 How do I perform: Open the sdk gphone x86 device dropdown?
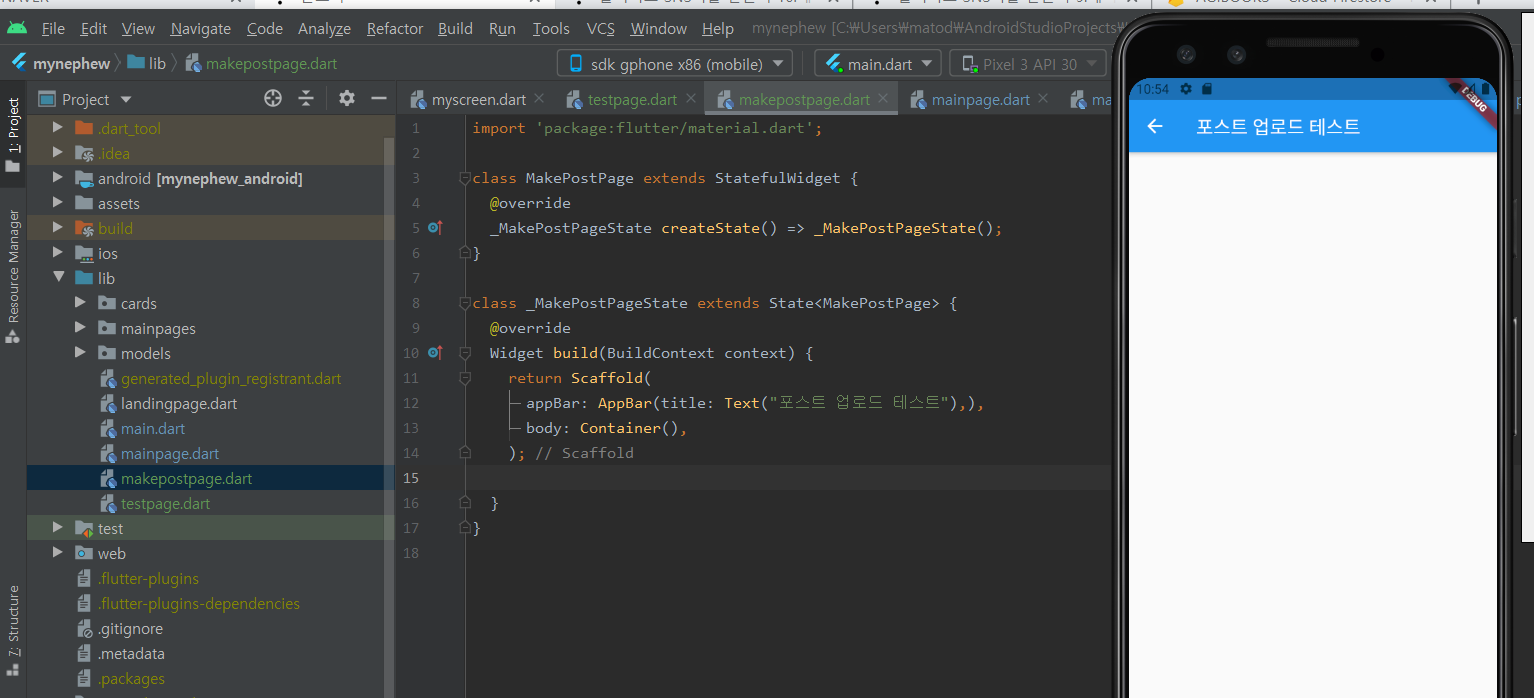point(675,64)
